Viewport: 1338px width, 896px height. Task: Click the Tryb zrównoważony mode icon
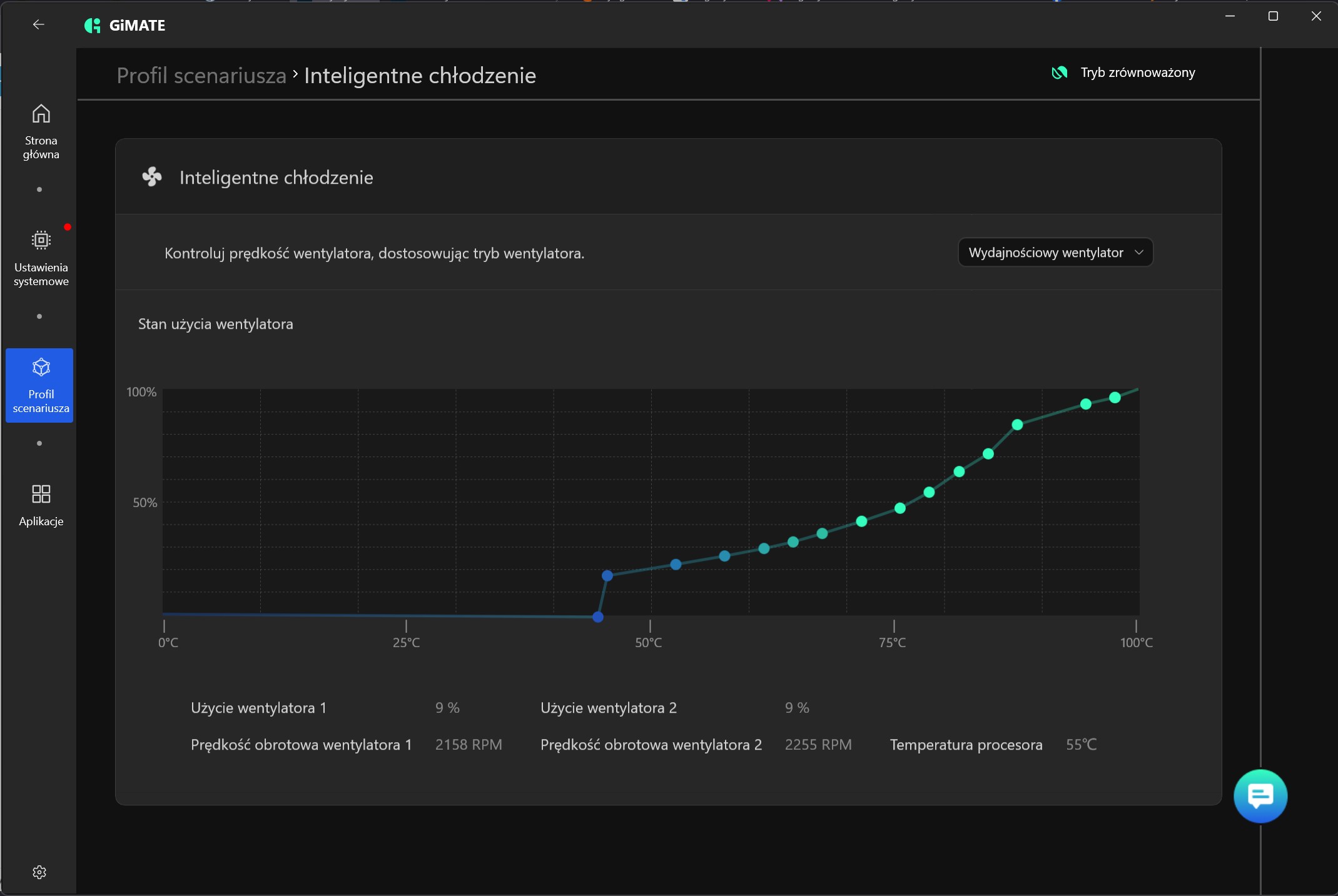[1059, 73]
